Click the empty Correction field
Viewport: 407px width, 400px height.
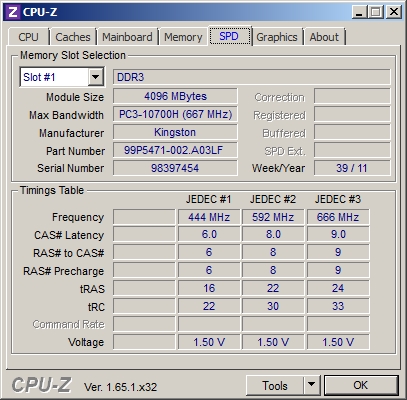coord(352,96)
